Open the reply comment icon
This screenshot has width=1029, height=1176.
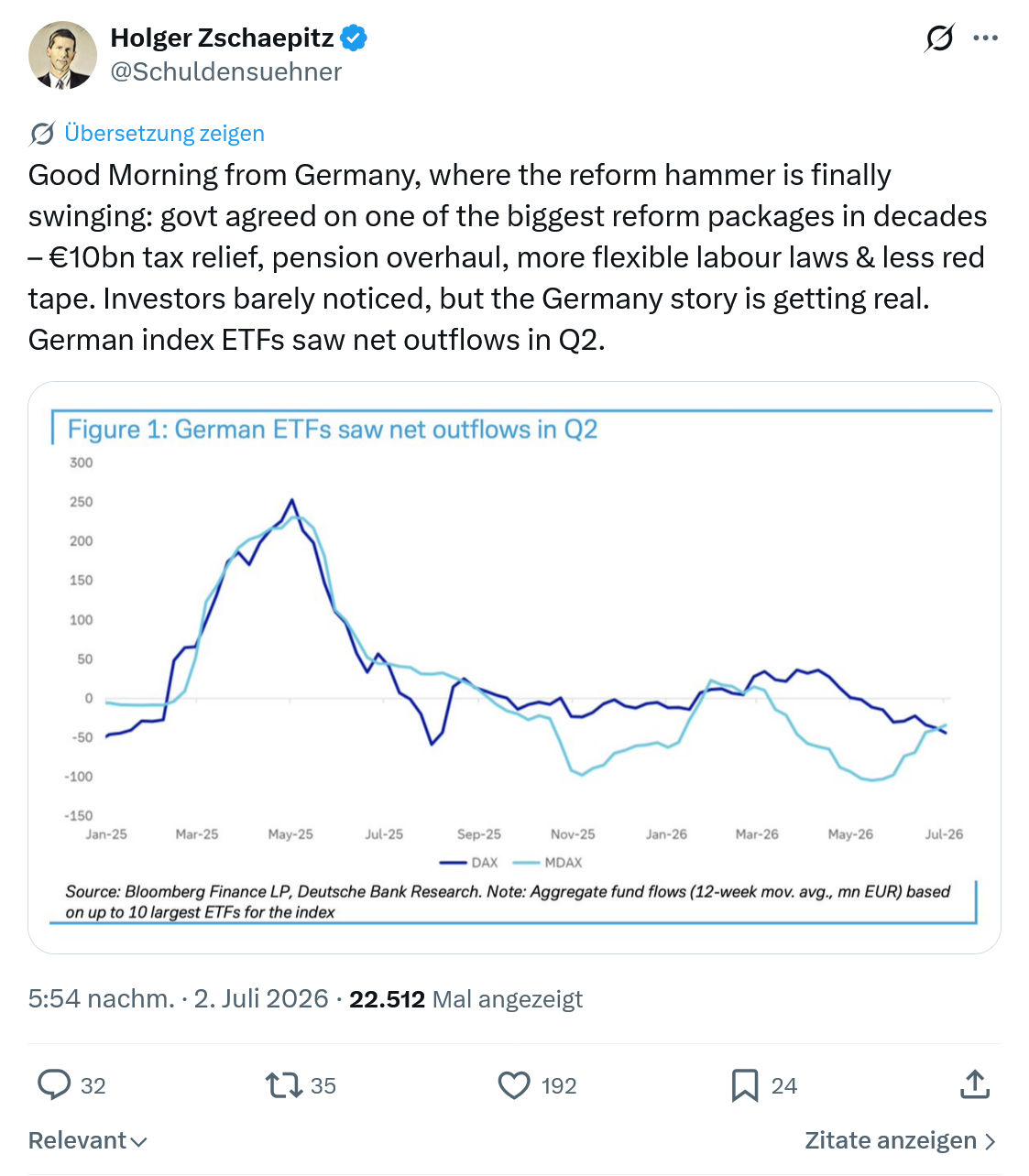click(54, 1085)
